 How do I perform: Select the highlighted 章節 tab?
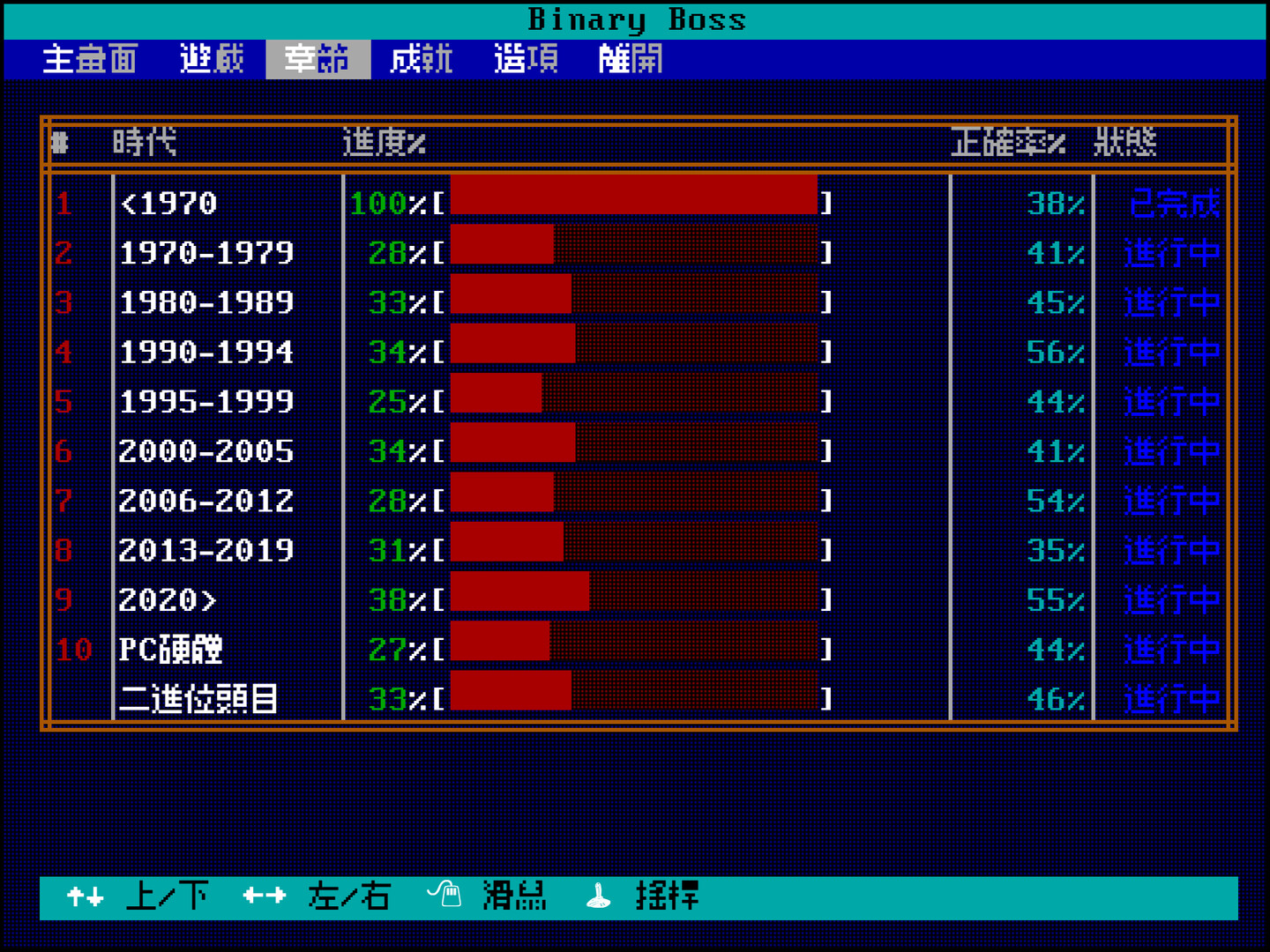click(317, 60)
